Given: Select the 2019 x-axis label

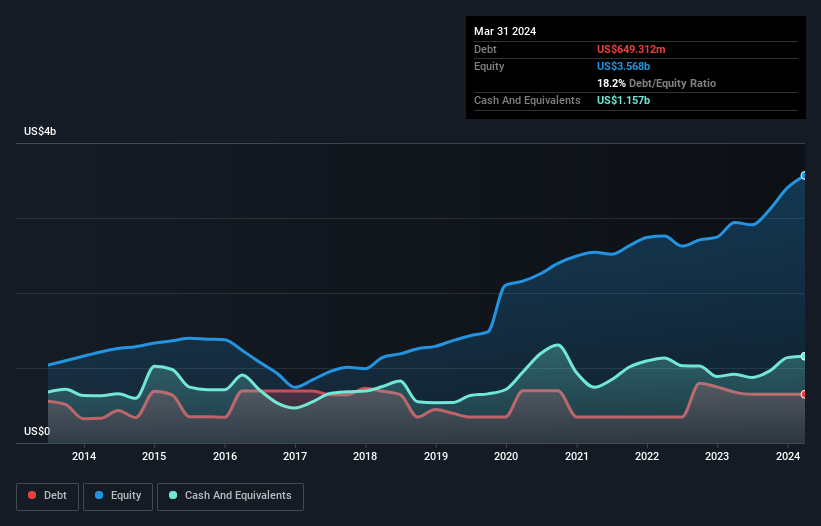Looking at the screenshot, I should [436, 456].
